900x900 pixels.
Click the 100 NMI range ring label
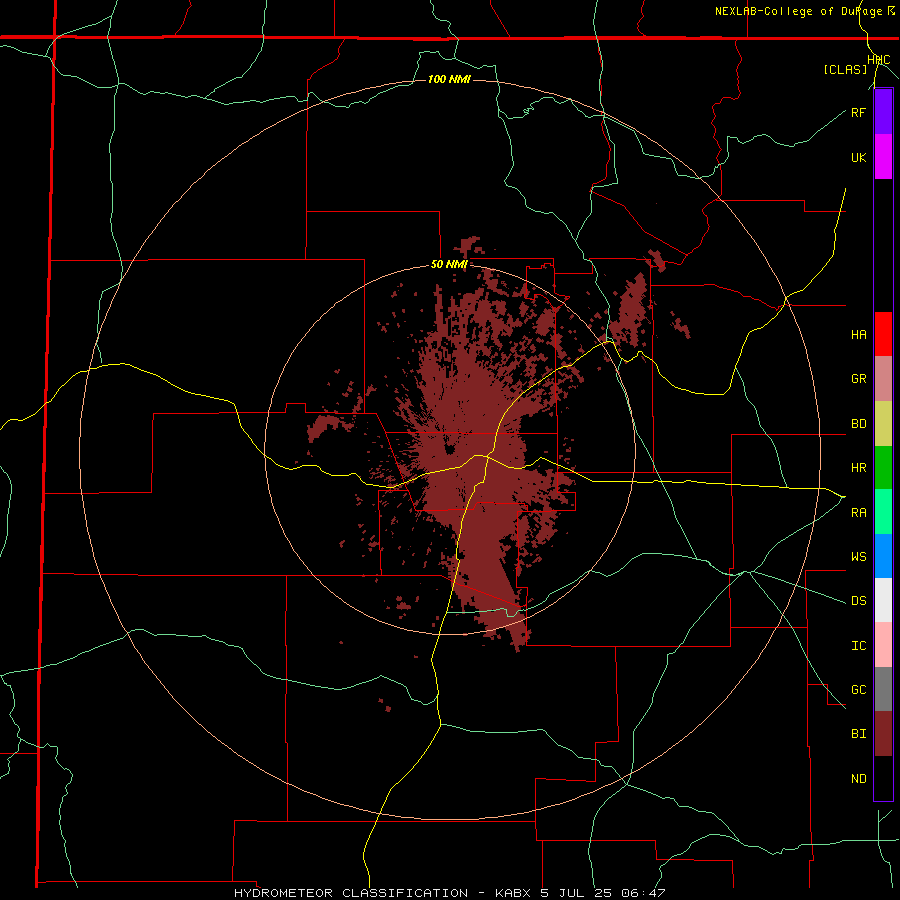[449, 79]
